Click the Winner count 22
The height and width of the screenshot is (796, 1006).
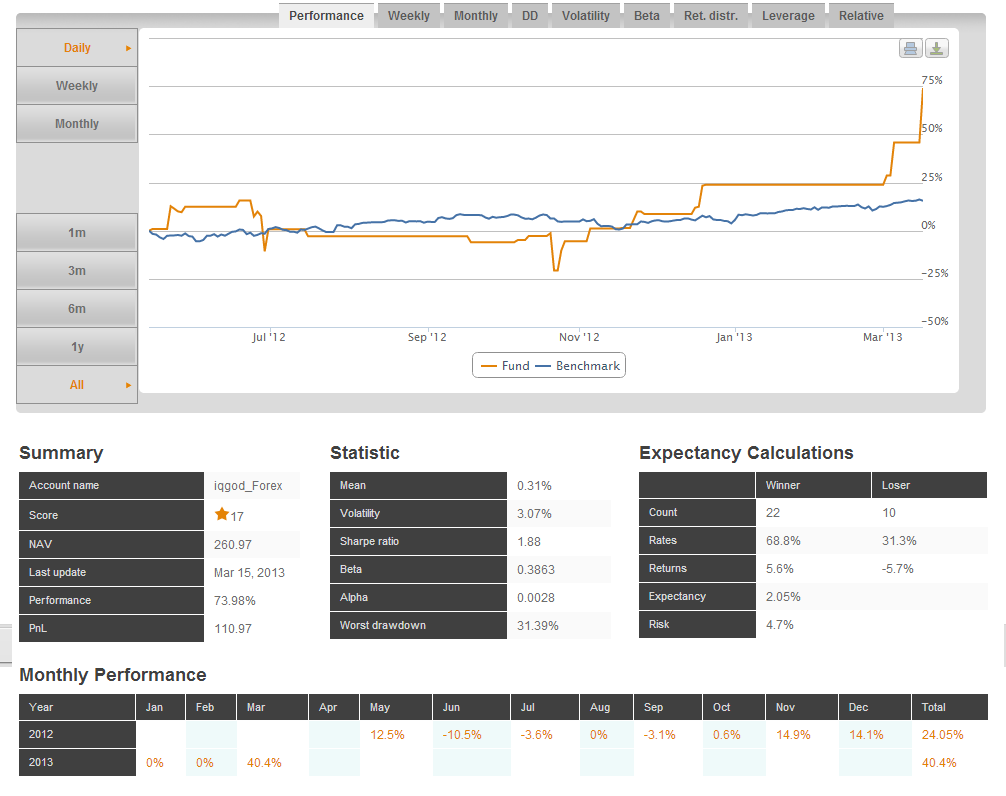(772, 512)
